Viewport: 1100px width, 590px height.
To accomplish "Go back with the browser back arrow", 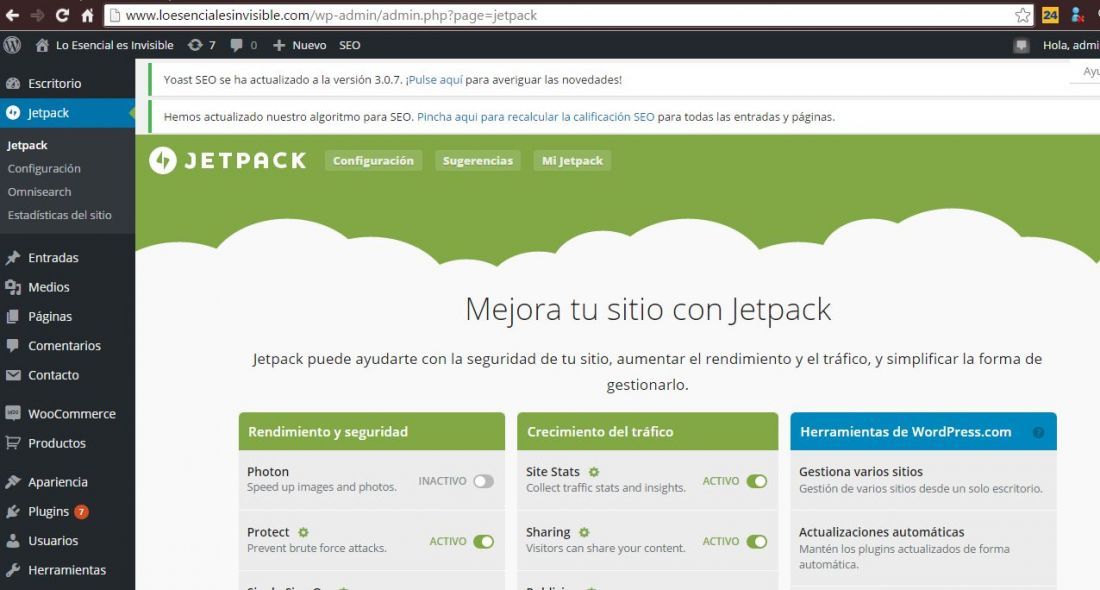I will coord(13,15).
